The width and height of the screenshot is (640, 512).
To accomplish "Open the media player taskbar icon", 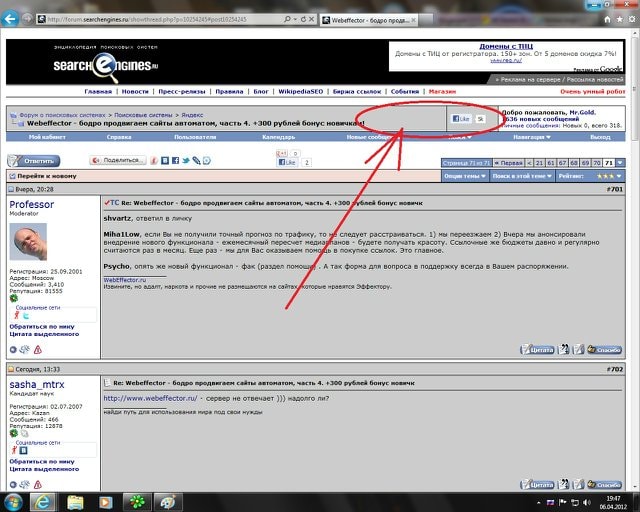I will pyautogui.click(x=106, y=502).
